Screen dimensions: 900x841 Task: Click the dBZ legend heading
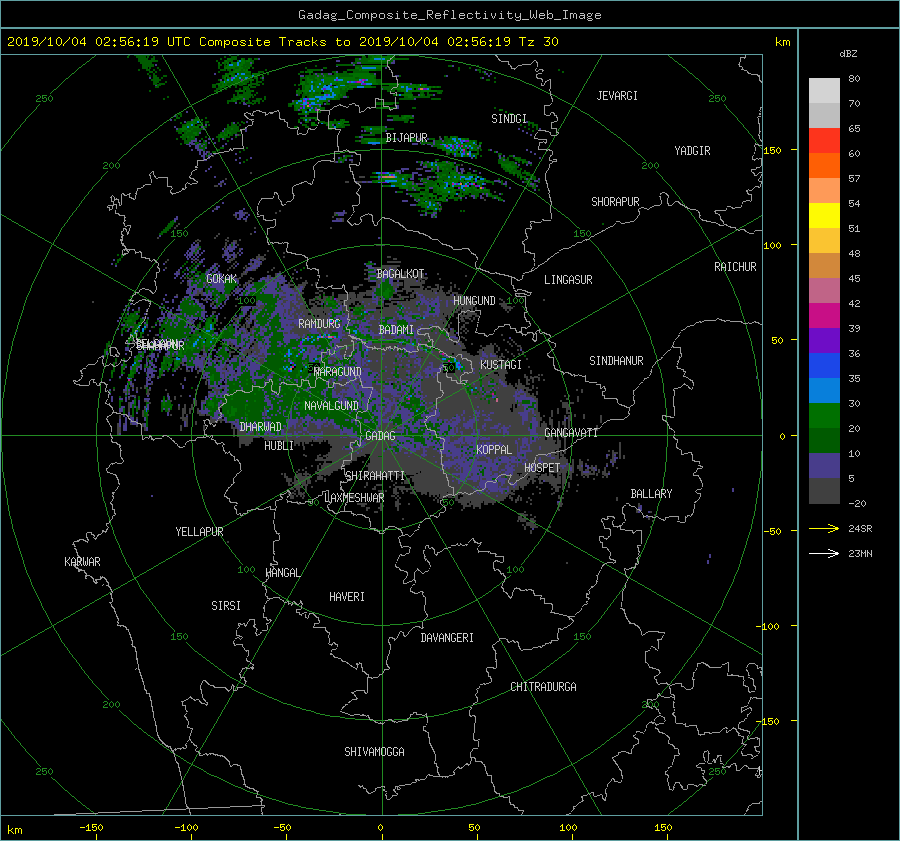(848, 53)
